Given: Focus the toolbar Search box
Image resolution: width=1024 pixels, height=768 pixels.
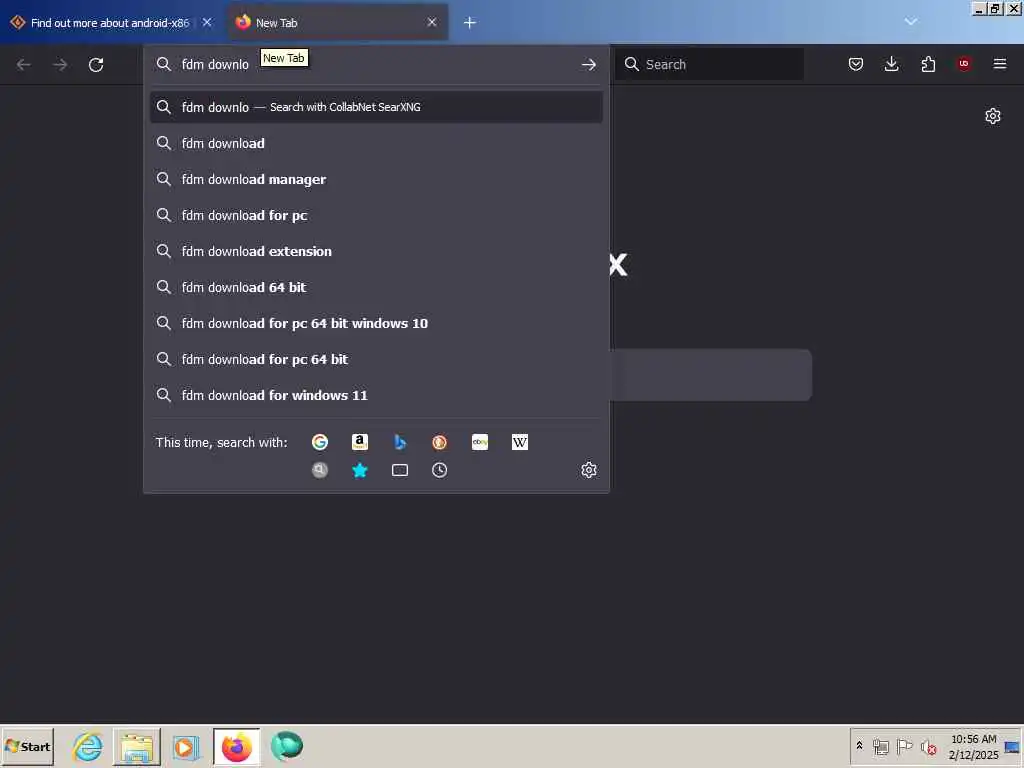Looking at the screenshot, I should point(709,64).
